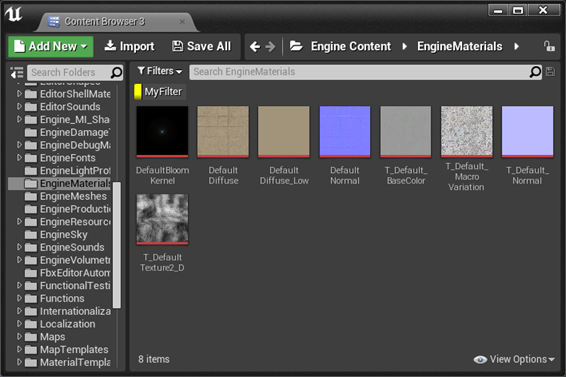Select the EngineLightProf folder
The width and height of the screenshot is (566, 377).
coord(68,170)
